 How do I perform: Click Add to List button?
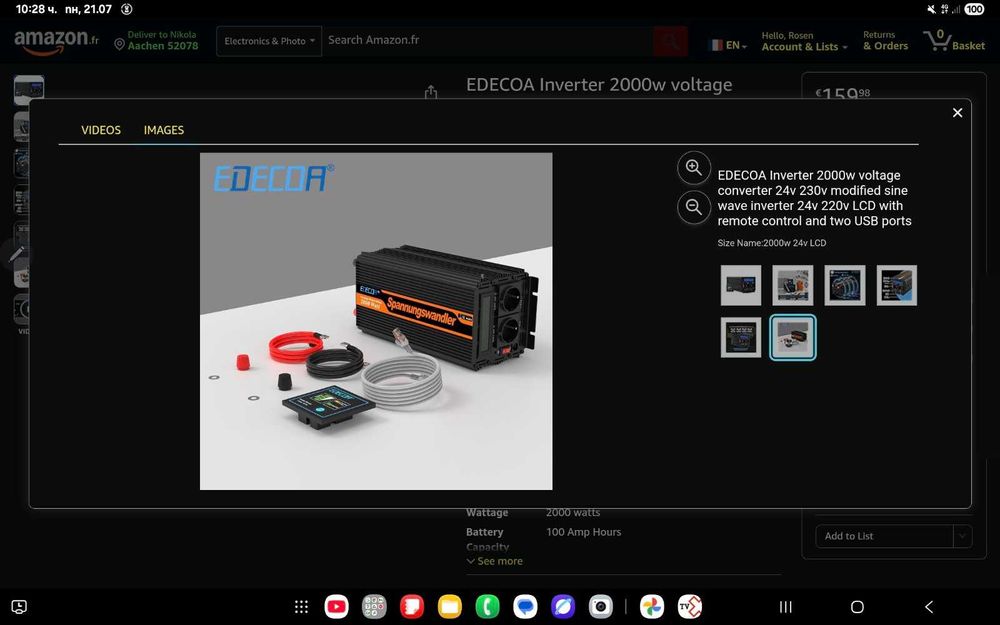(x=885, y=536)
